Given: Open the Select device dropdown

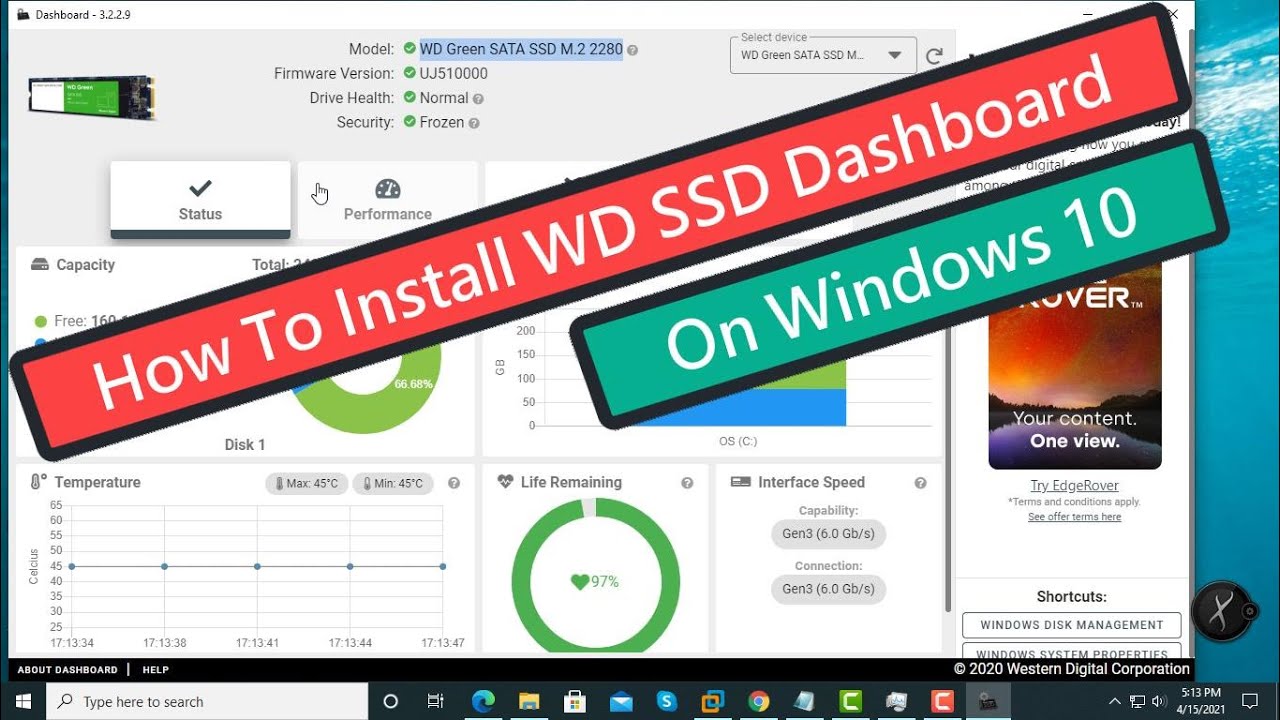Looking at the screenshot, I should pos(824,55).
